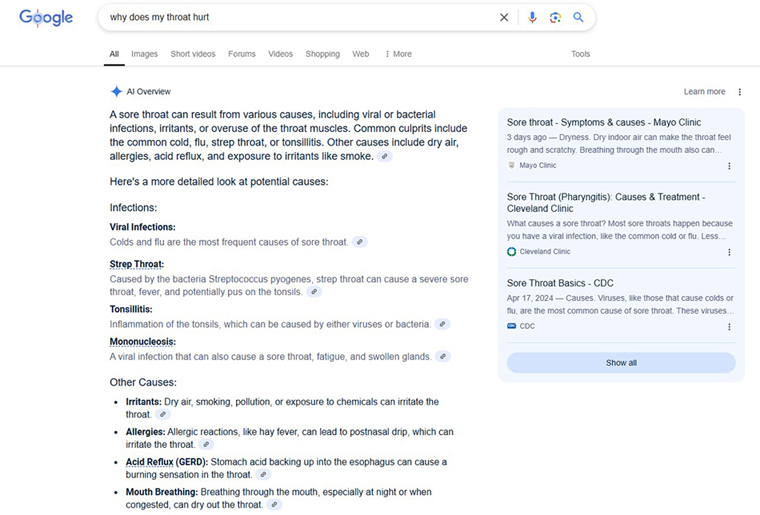This screenshot has height=515, width=760.
Task: Open source link after Mouth Breathing bullet
Action: point(274,504)
